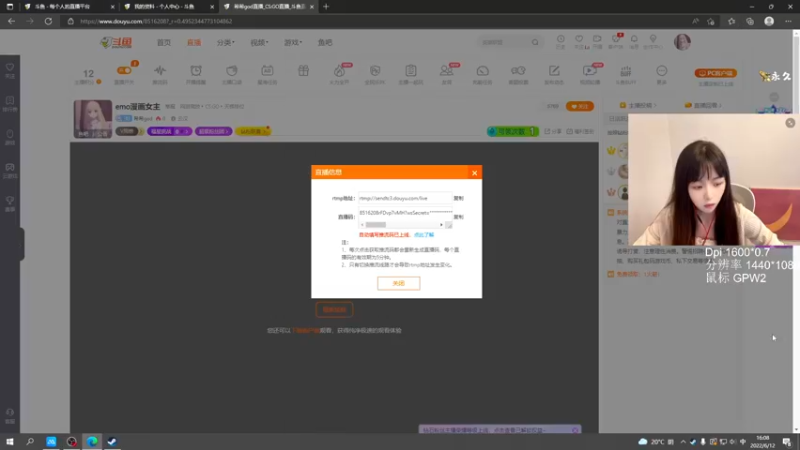Expand the 分类 dropdown in nav bar

(x=226, y=42)
